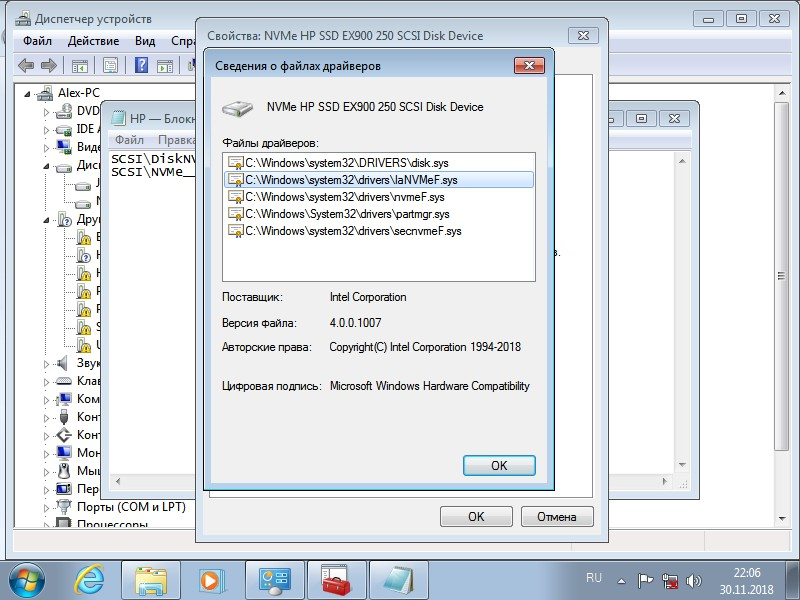
Task: Show hidden system tray icons
Action: coord(621,581)
